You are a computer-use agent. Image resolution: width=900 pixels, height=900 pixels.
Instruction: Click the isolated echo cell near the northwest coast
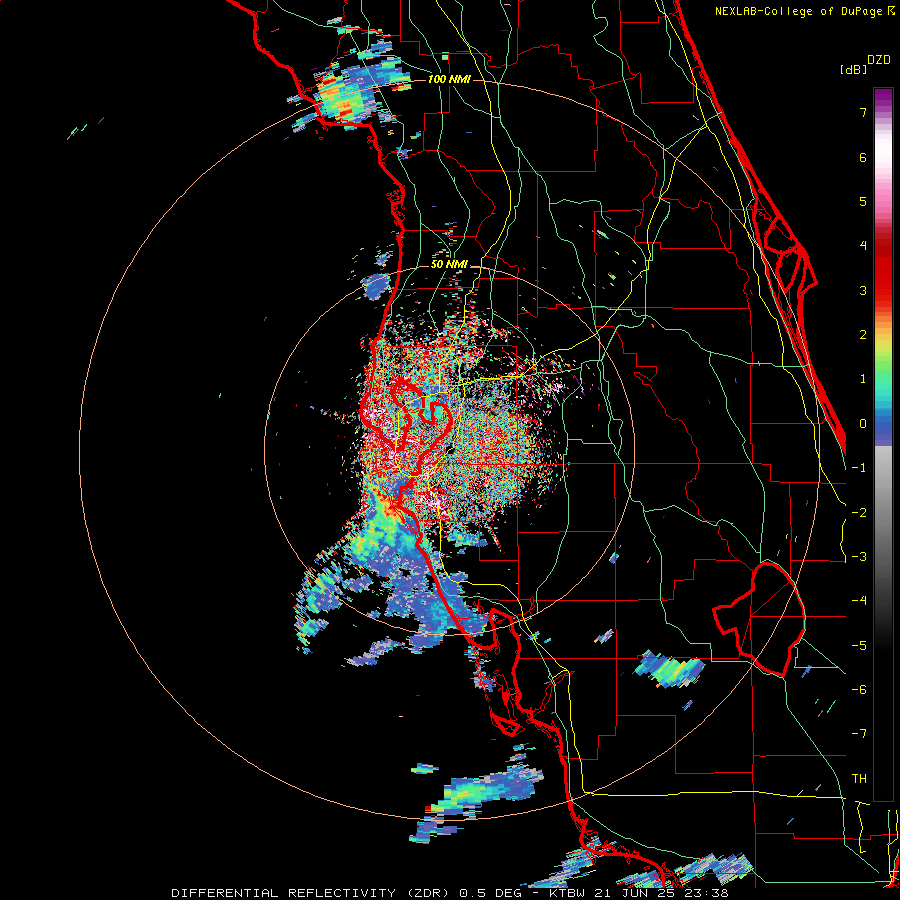click(x=376, y=285)
